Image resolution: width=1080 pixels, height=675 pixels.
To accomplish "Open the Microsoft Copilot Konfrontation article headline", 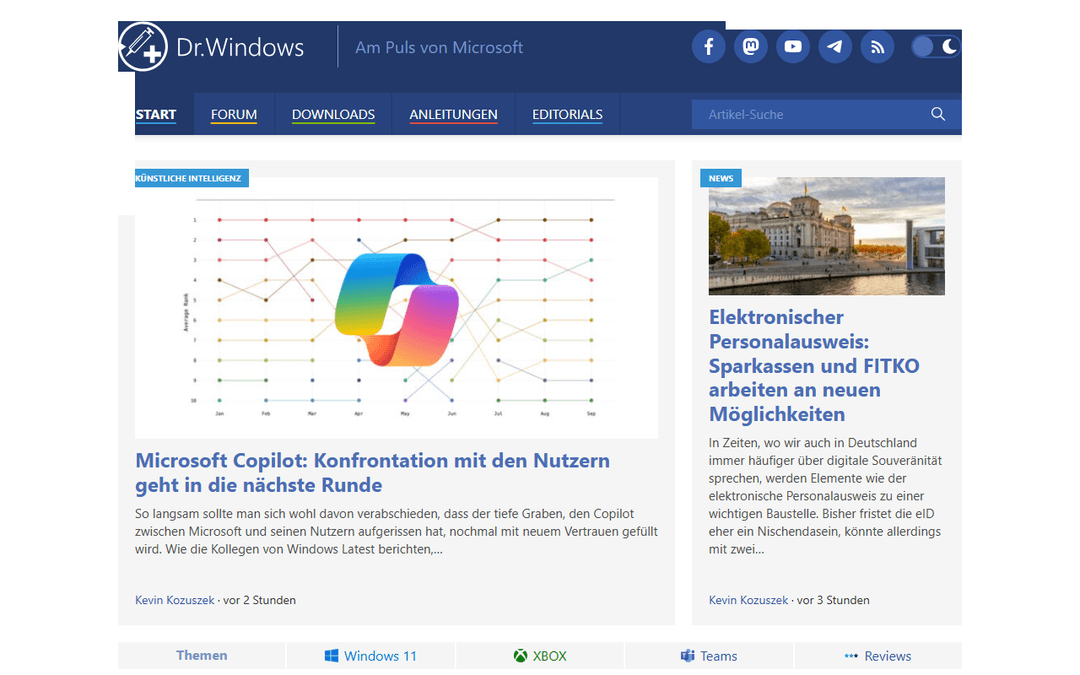I will click(372, 472).
